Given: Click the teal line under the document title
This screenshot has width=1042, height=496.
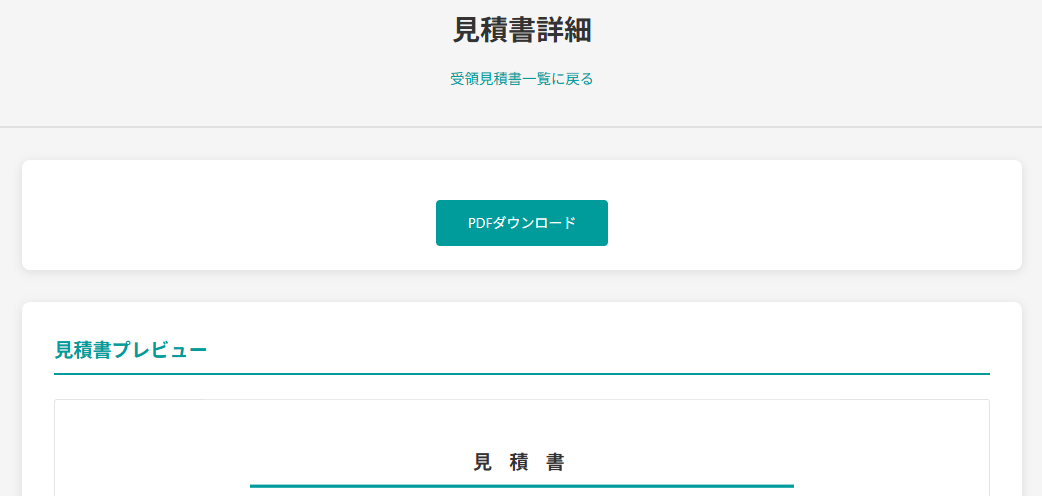Looking at the screenshot, I should (x=521, y=486).
